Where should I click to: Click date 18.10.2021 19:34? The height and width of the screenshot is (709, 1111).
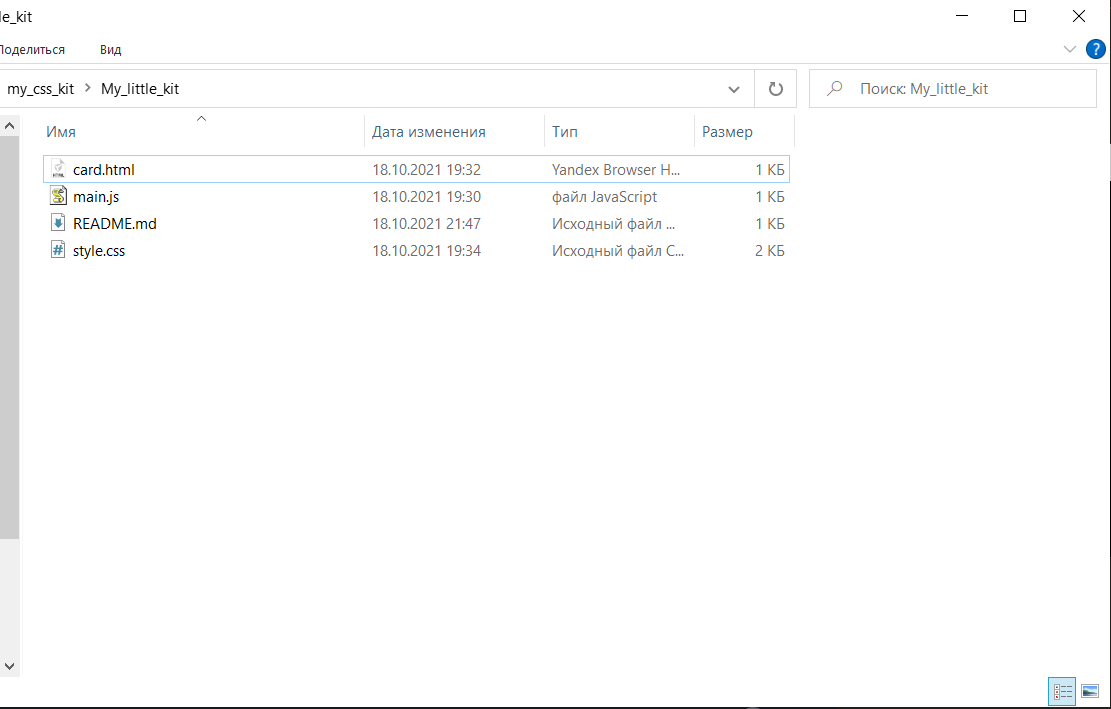tap(427, 251)
